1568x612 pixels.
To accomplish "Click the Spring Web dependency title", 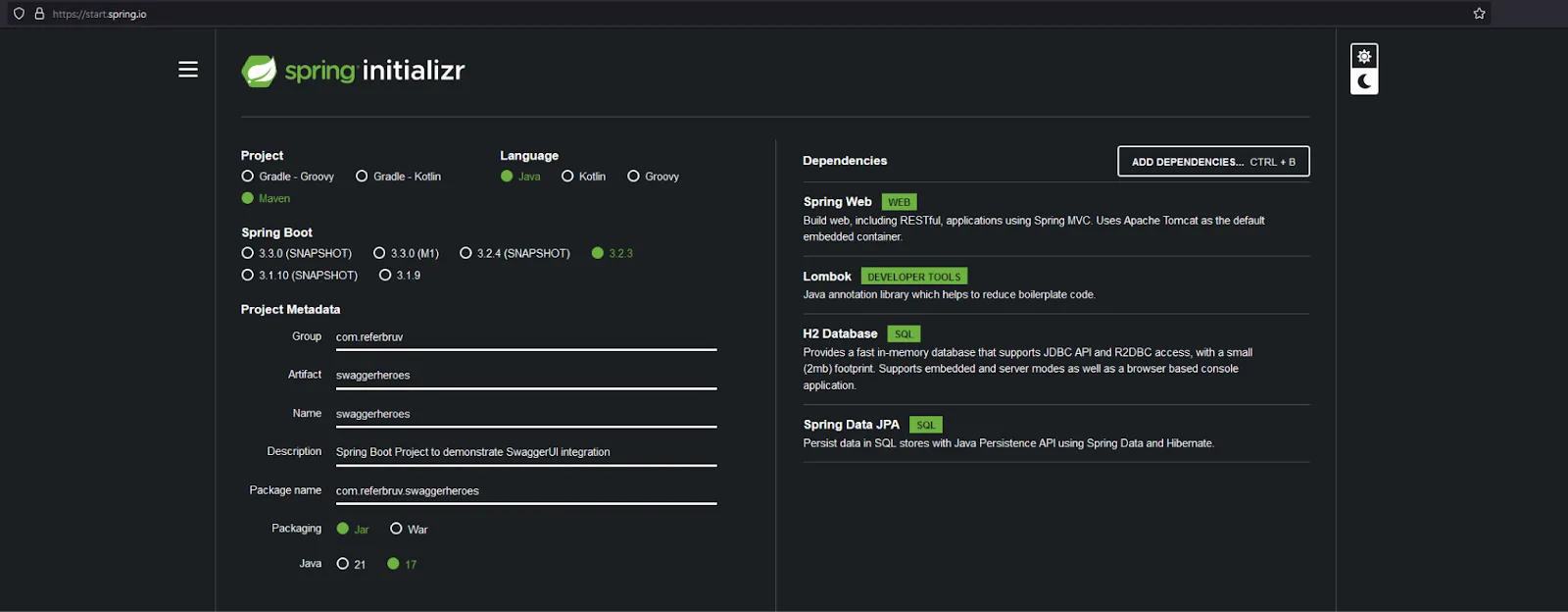I will [837, 202].
